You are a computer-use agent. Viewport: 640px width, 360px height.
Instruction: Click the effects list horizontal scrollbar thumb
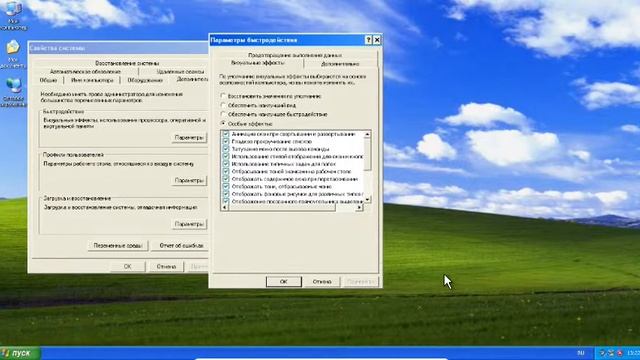coord(282,207)
